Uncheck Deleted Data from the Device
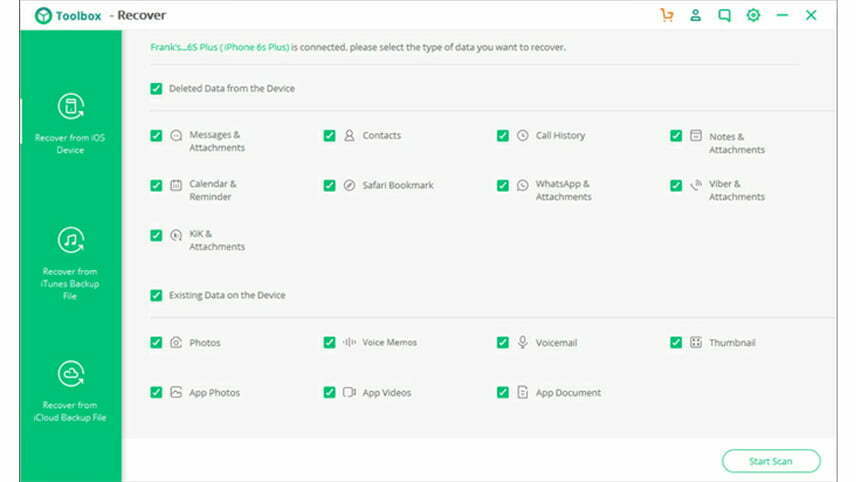This screenshot has height=482, width=856. tap(156, 88)
